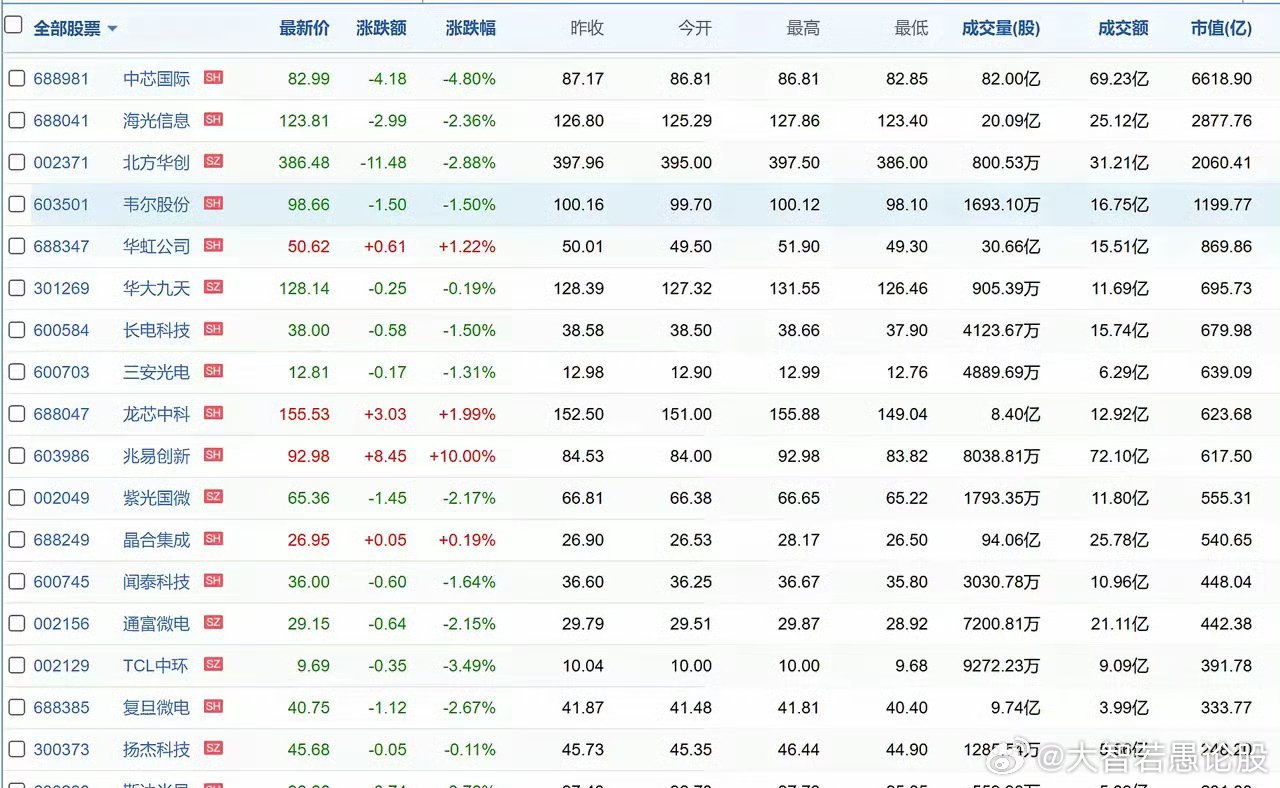Sort by 涨跌额 column header
Image resolution: width=1280 pixels, height=788 pixels.
pyautogui.click(x=381, y=29)
